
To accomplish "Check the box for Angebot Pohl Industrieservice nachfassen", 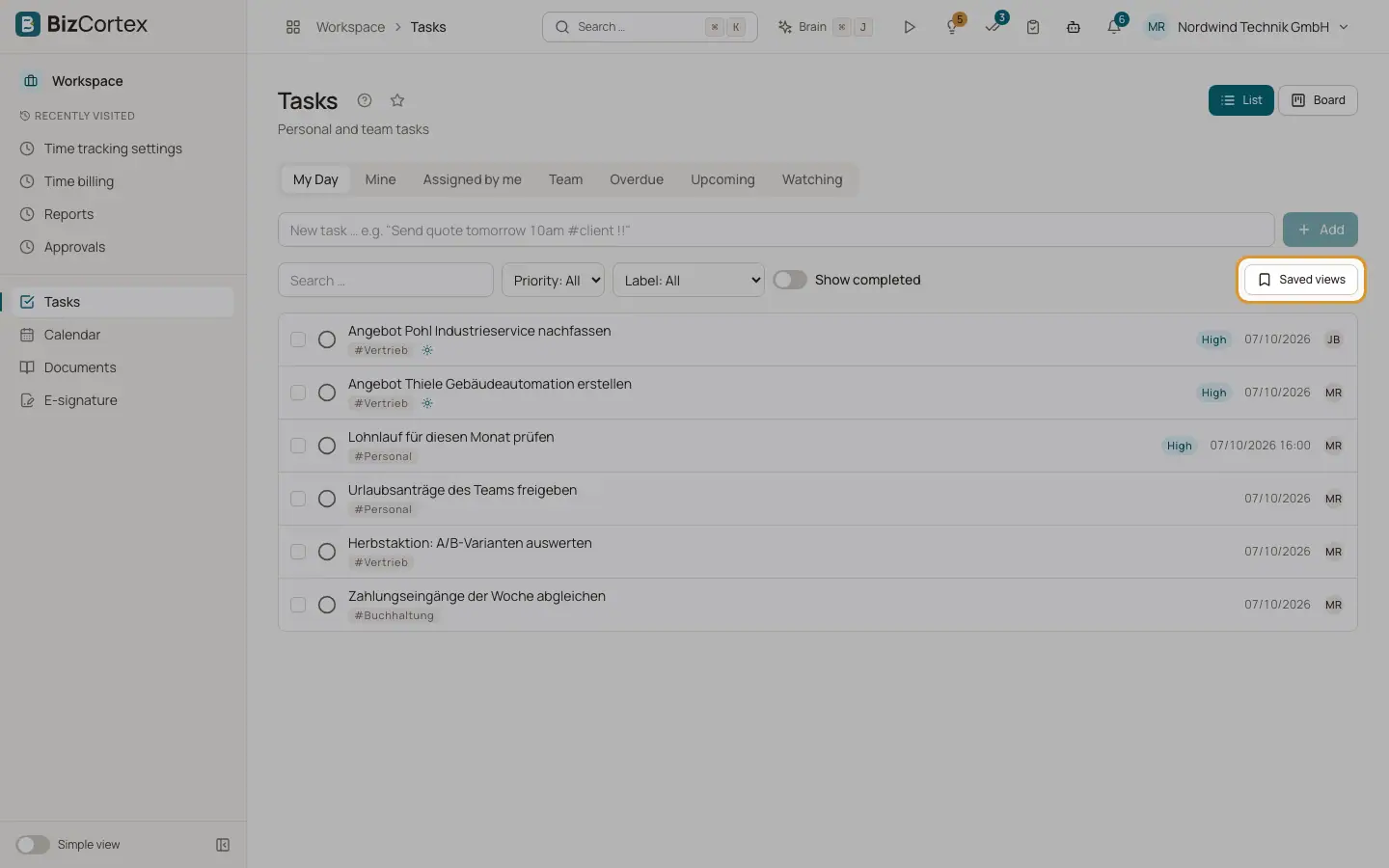I will 298,339.
